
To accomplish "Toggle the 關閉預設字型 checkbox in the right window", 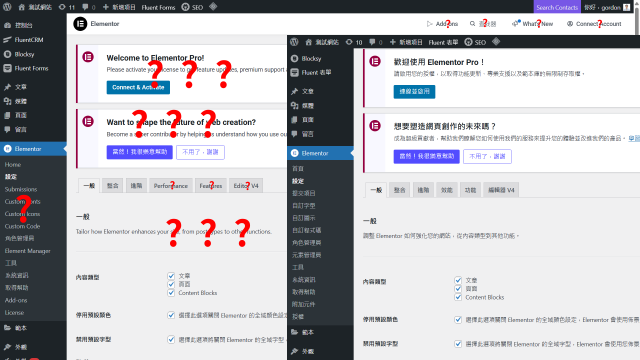I will point(458,344).
